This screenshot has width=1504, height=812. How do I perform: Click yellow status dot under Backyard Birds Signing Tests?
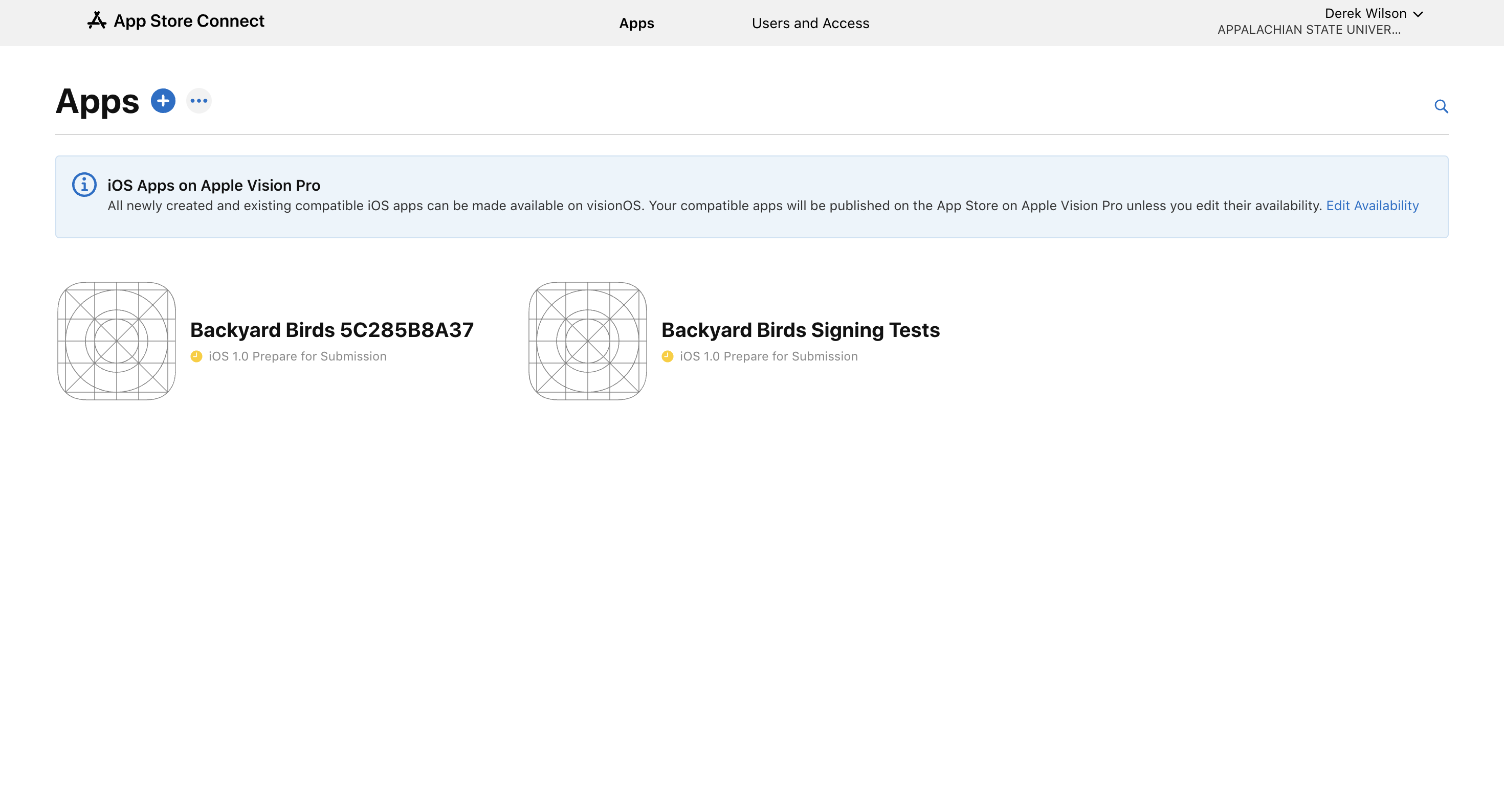[668, 356]
